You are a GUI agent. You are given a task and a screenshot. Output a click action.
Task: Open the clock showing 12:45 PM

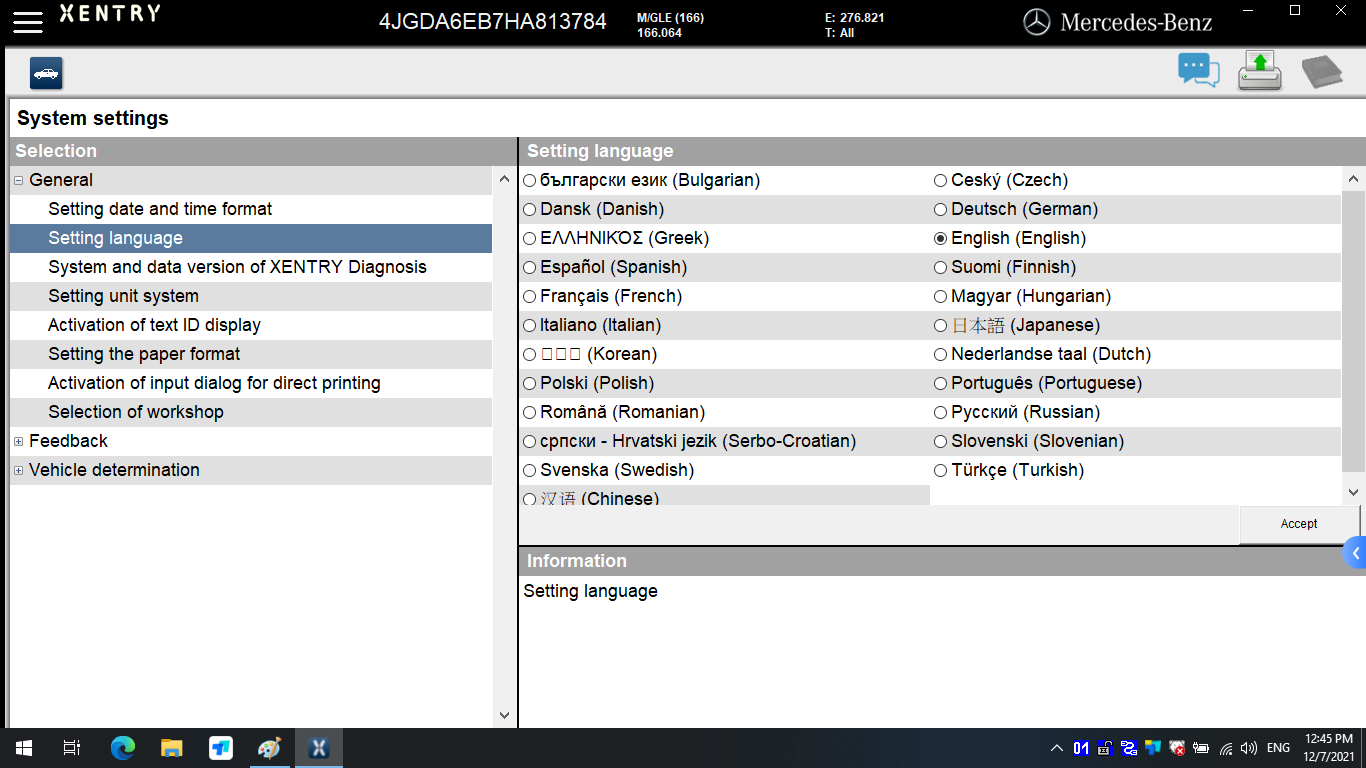pyautogui.click(x=1329, y=748)
